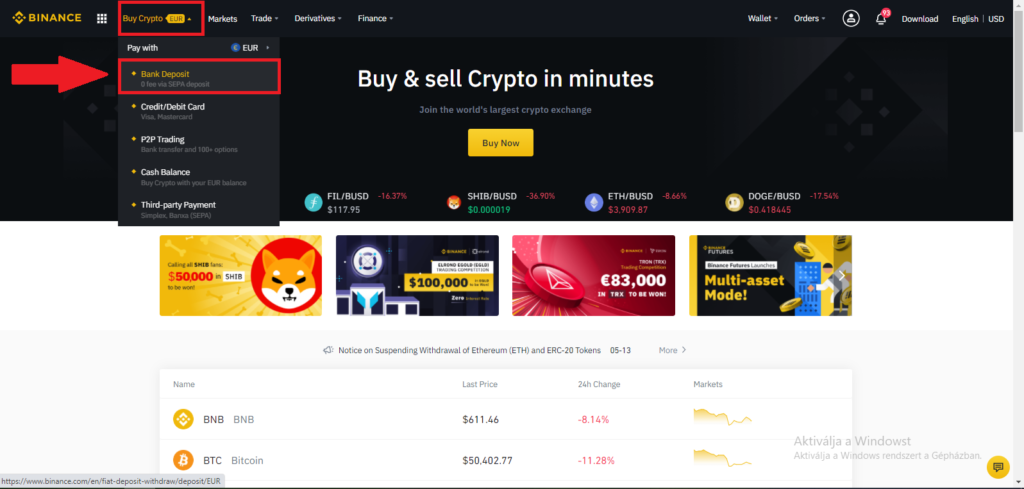Image resolution: width=1024 pixels, height=489 pixels.
Task: Expand the Derivatives dropdown menu
Action: (318, 18)
